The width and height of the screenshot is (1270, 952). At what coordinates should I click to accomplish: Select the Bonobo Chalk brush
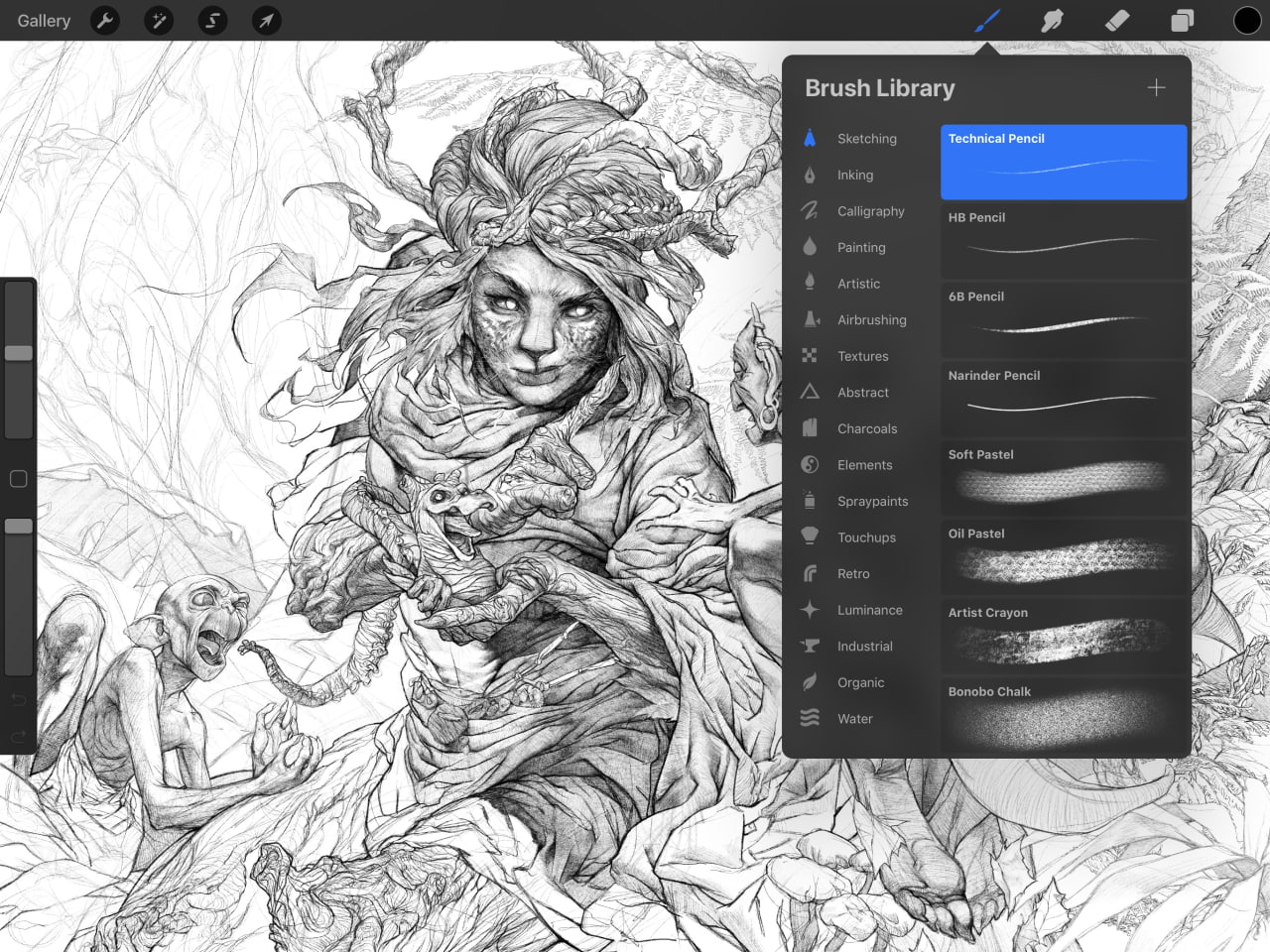click(1063, 714)
